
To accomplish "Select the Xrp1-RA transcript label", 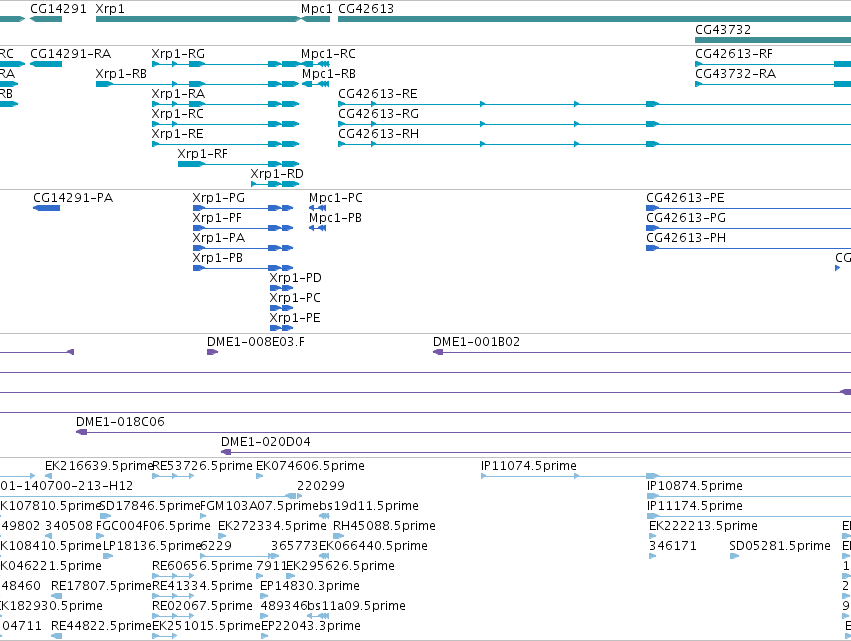I will (x=178, y=94).
